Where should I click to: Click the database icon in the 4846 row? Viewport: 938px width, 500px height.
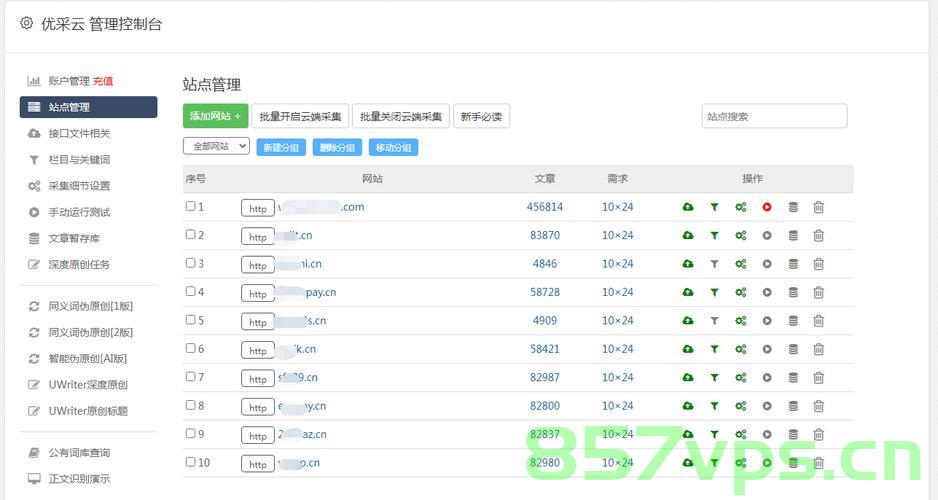[x=793, y=264]
